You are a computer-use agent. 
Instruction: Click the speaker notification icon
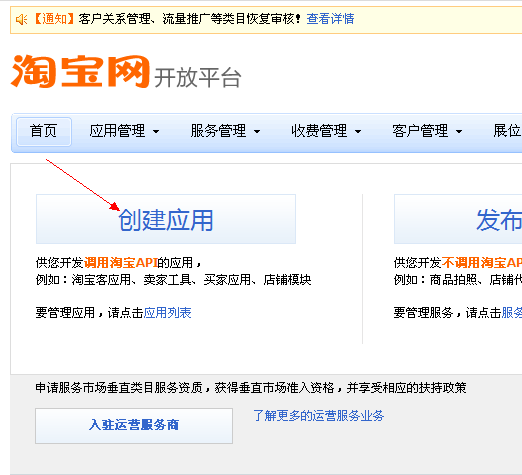click(x=21, y=19)
